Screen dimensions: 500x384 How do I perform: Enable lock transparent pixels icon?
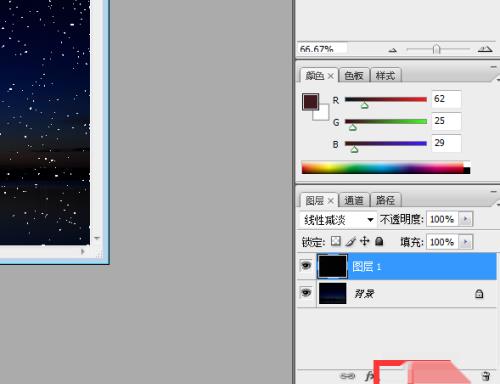(336, 241)
